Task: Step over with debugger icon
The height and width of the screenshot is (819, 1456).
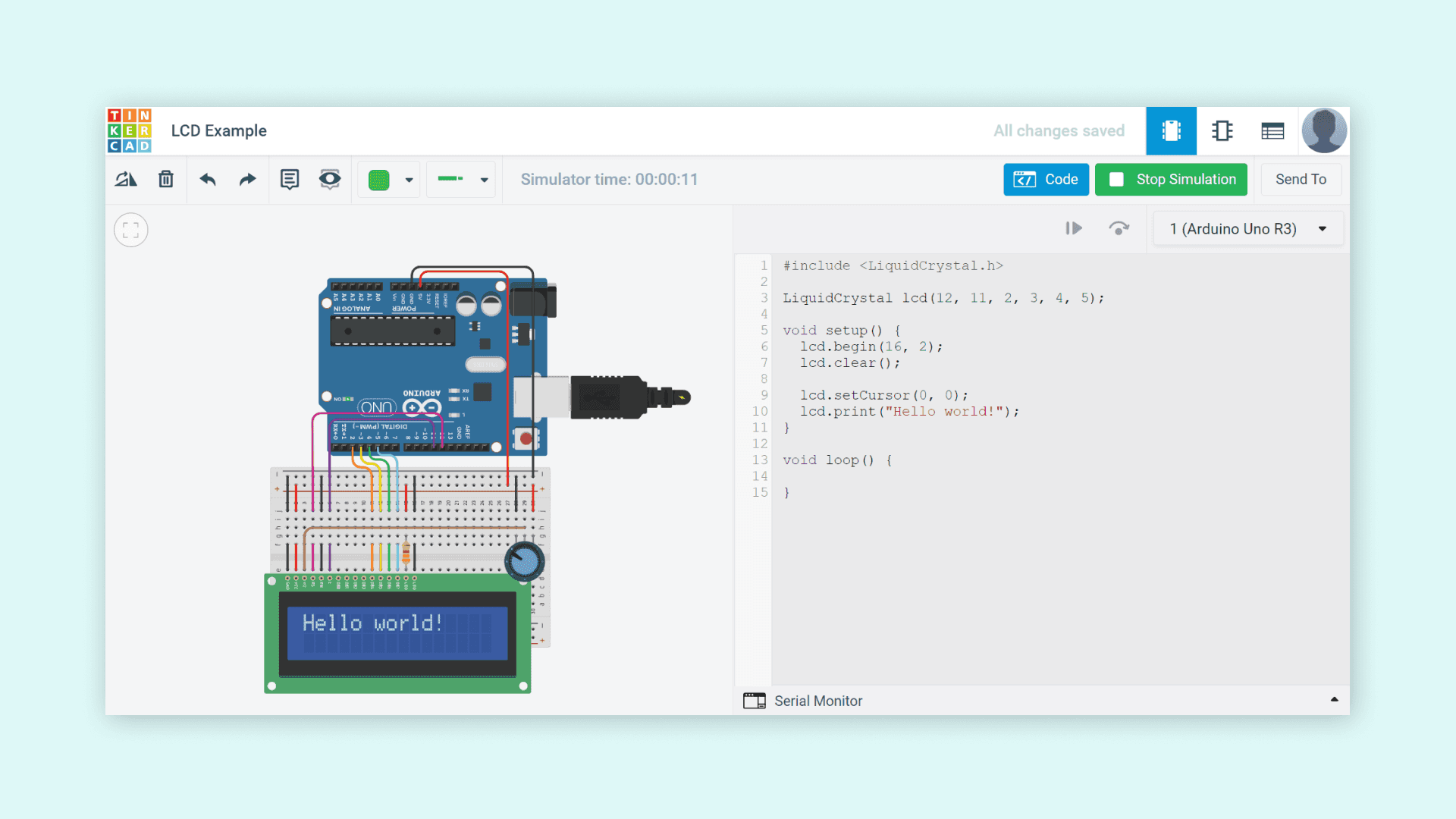Action: 1119,228
